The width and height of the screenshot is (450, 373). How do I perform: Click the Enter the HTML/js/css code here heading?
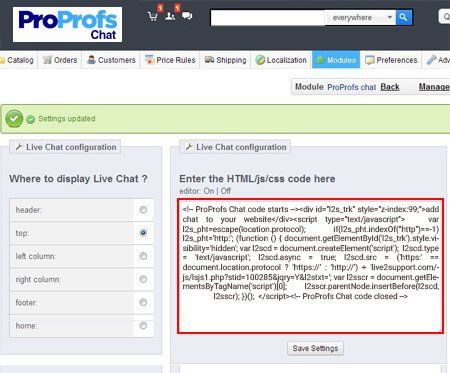tap(257, 179)
